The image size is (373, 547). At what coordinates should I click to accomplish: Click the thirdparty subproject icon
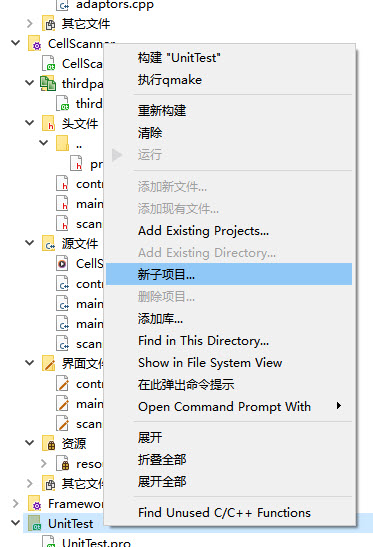pyautogui.click(x=48, y=83)
